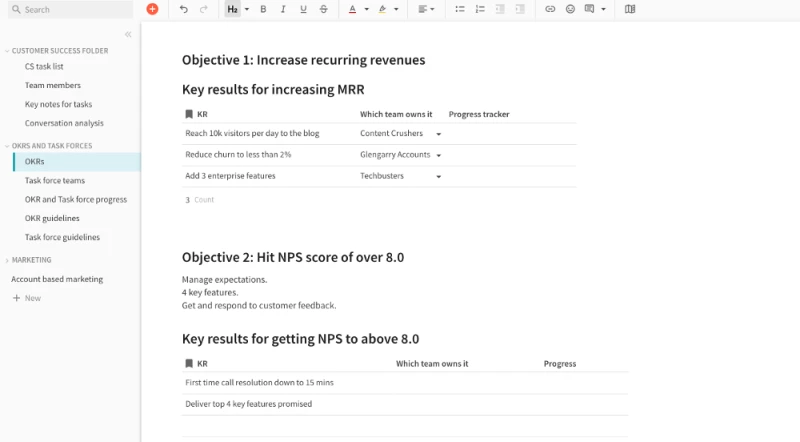Open the emoji picker
Screen dimensions: 800x442
click(x=570, y=9)
